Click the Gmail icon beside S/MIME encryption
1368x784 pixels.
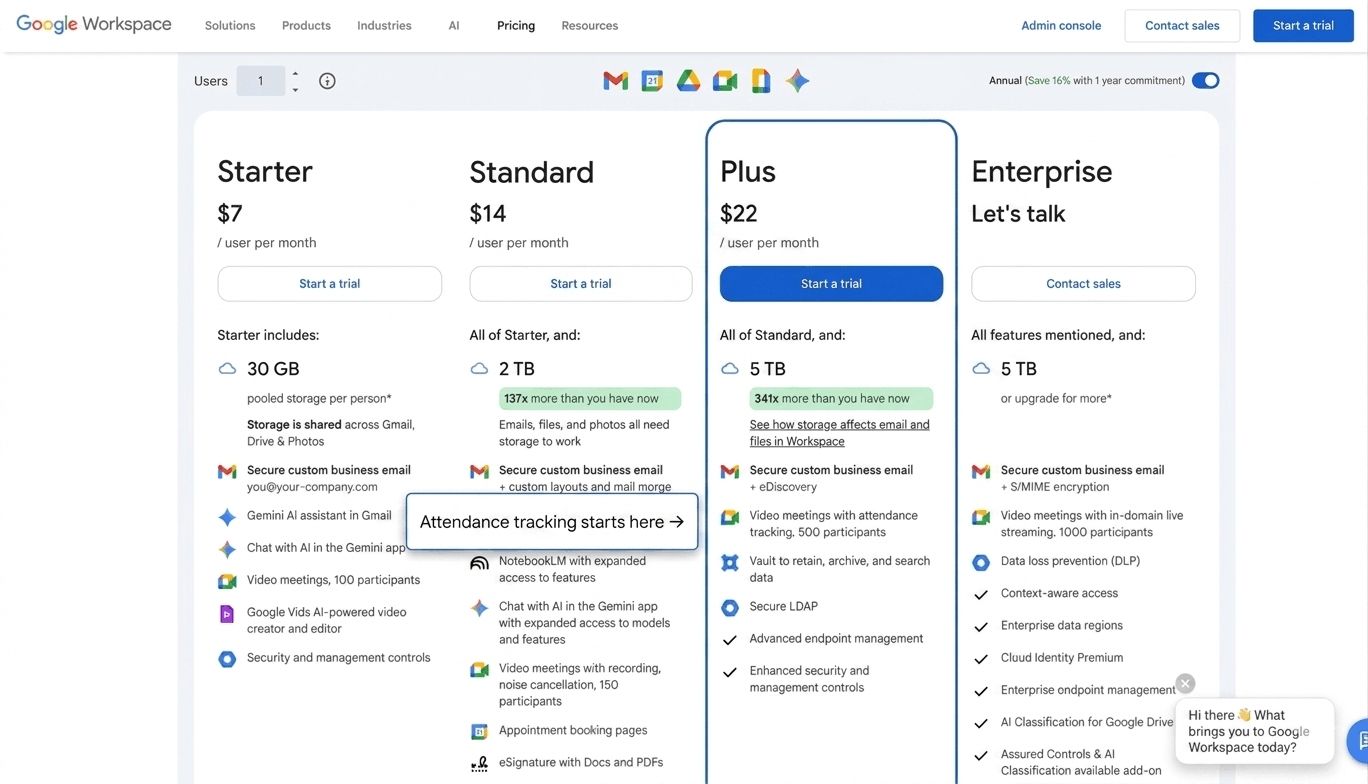point(981,471)
